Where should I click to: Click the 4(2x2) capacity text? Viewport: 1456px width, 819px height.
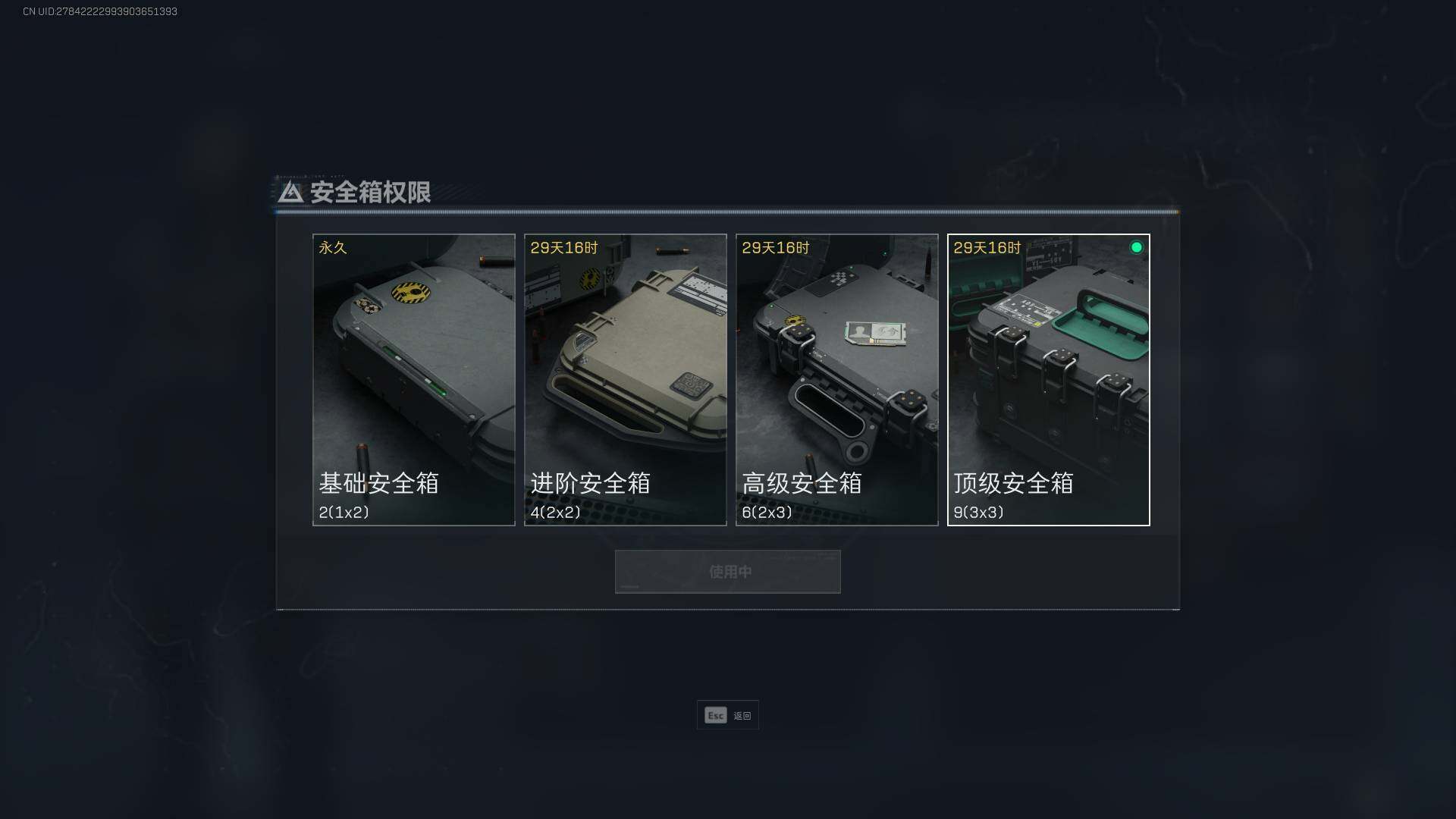pos(556,513)
